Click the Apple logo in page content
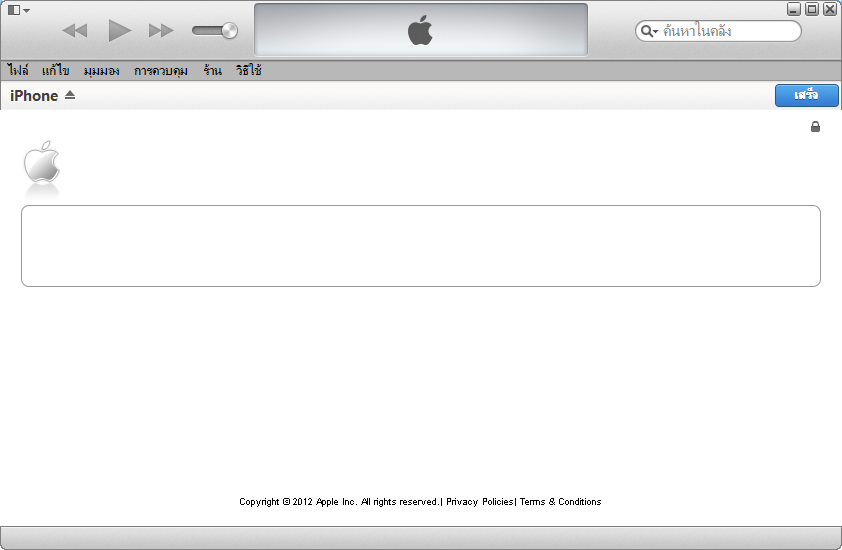The width and height of the screenshot is (842, 550). tap(42, 162)
